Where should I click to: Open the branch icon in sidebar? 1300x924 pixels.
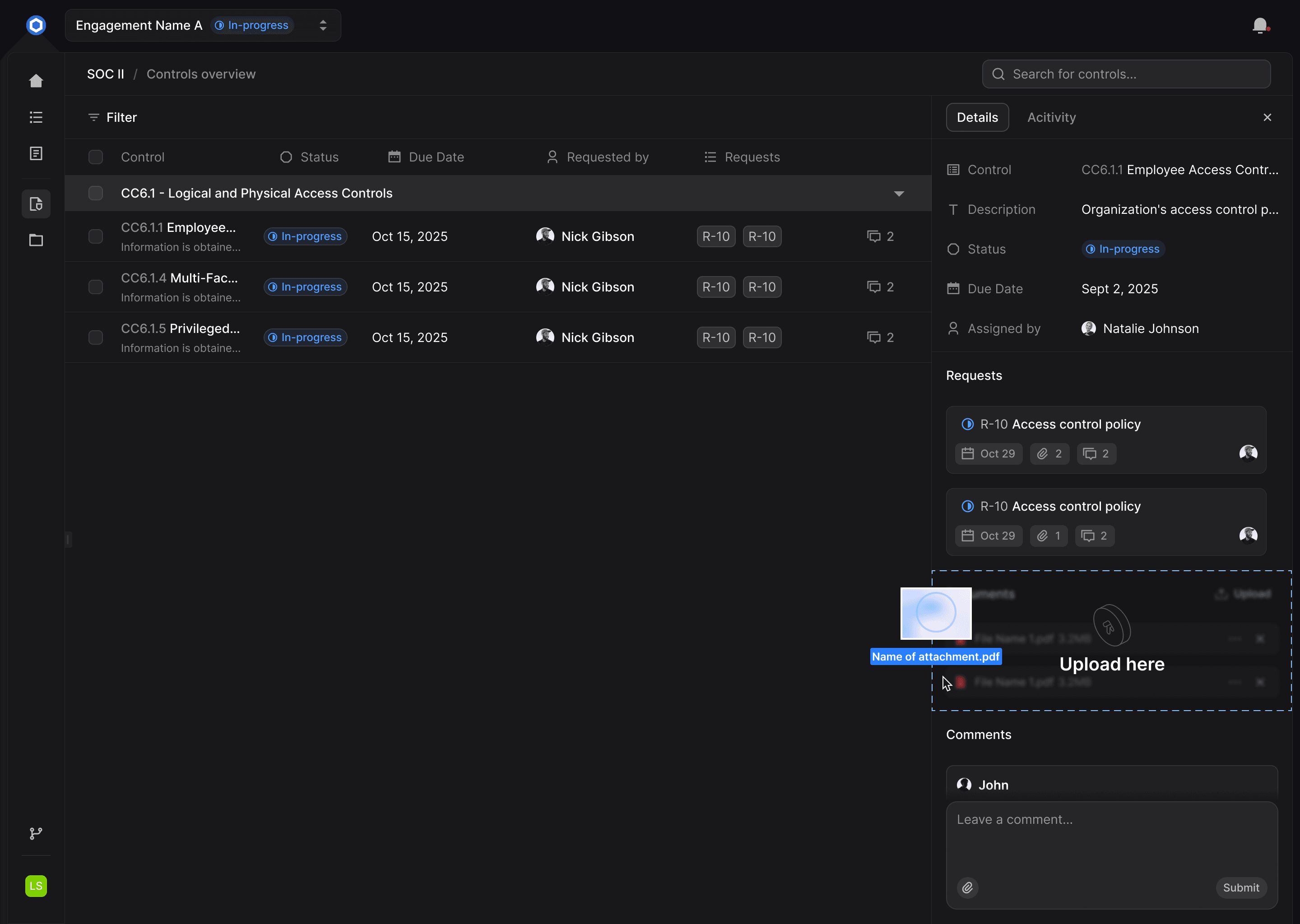click(36, 833)
